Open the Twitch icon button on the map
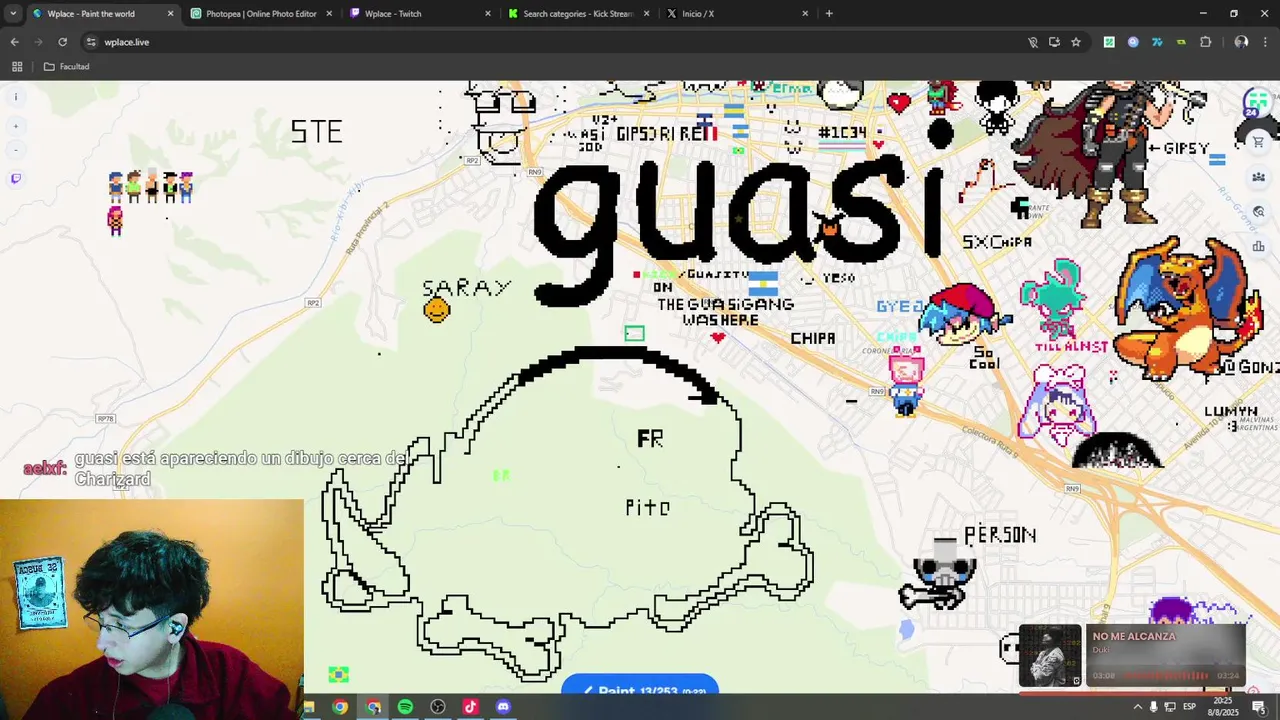This screenshot has height=720, width=1280. pyautogui.click(x=15, y=179)
